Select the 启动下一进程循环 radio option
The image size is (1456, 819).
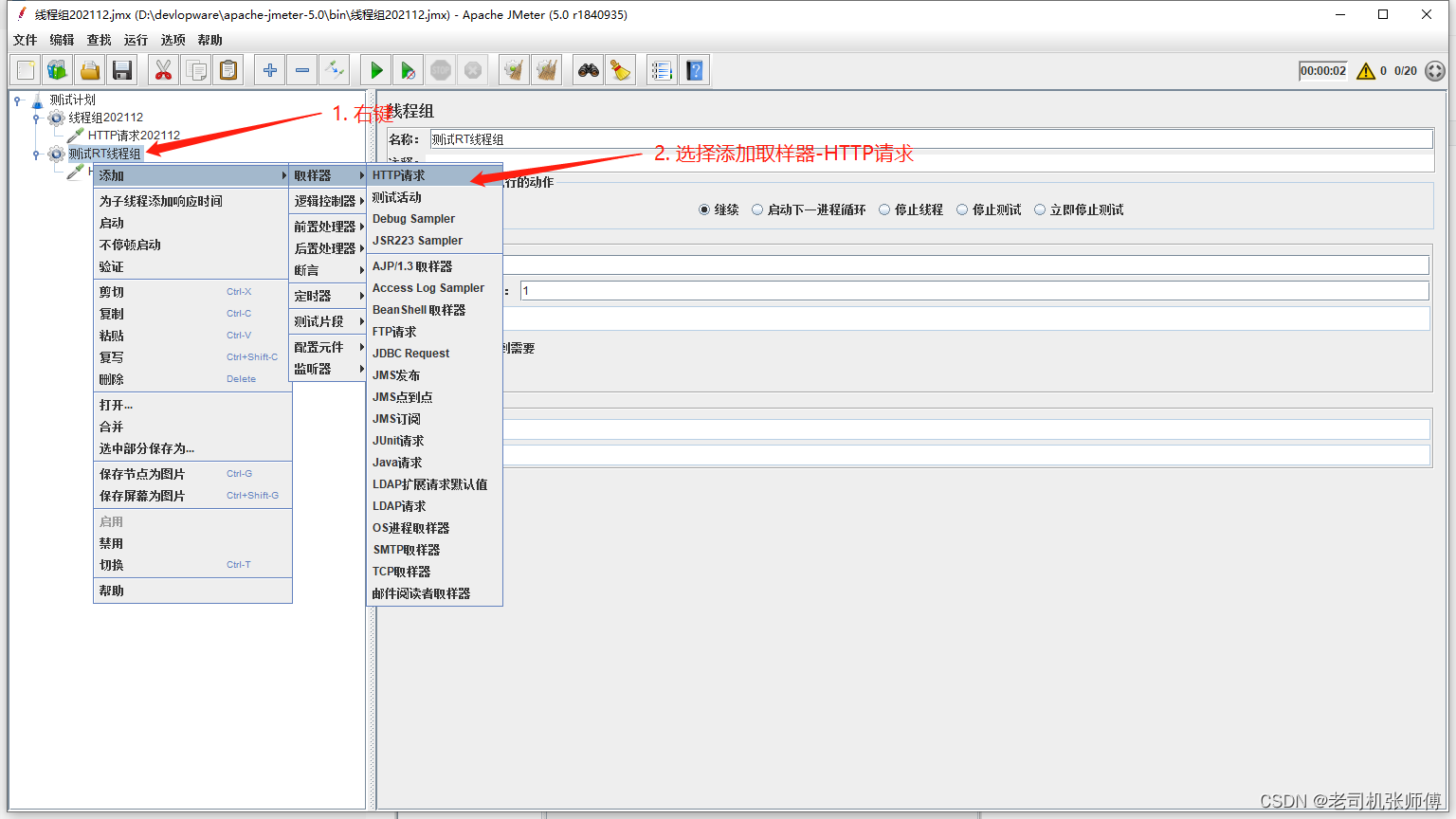(x=757, y=209)
